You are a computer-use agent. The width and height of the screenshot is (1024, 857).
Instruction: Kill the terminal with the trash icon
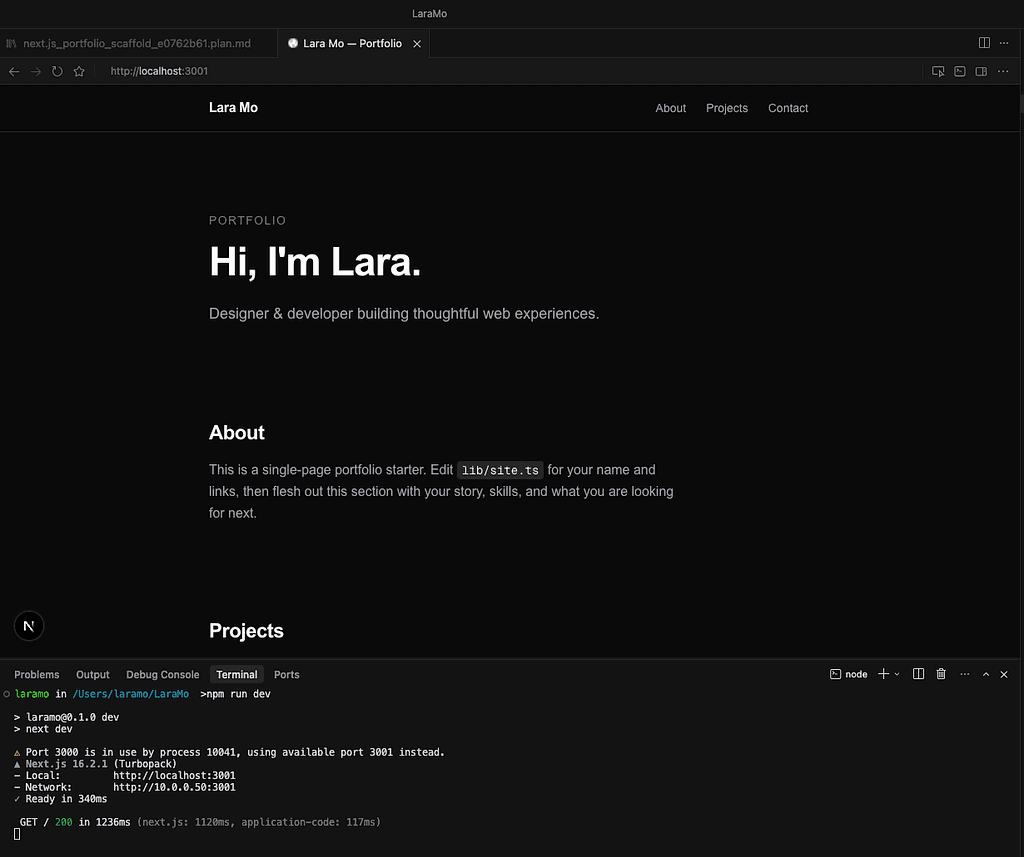click(940, 674)
